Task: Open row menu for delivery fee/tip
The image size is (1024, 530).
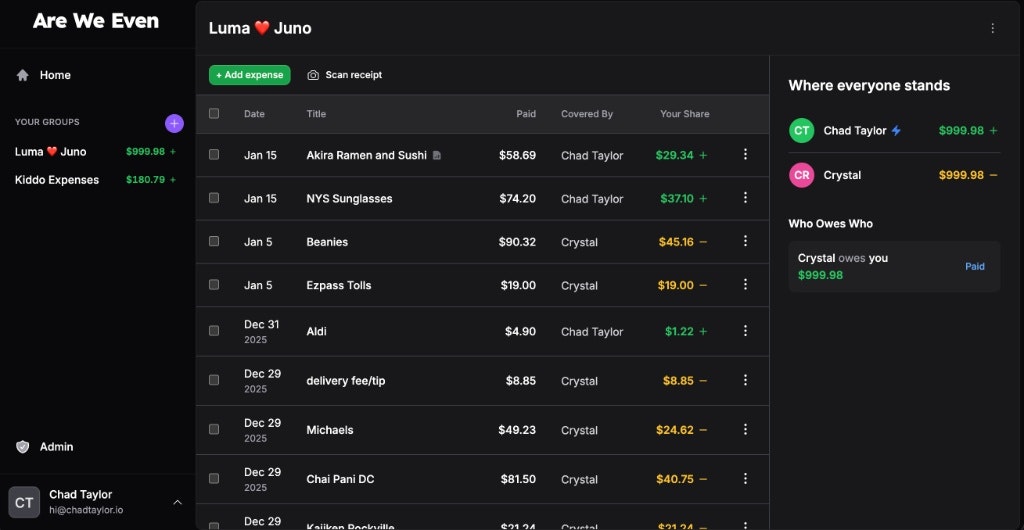Action: pos(745,379)
